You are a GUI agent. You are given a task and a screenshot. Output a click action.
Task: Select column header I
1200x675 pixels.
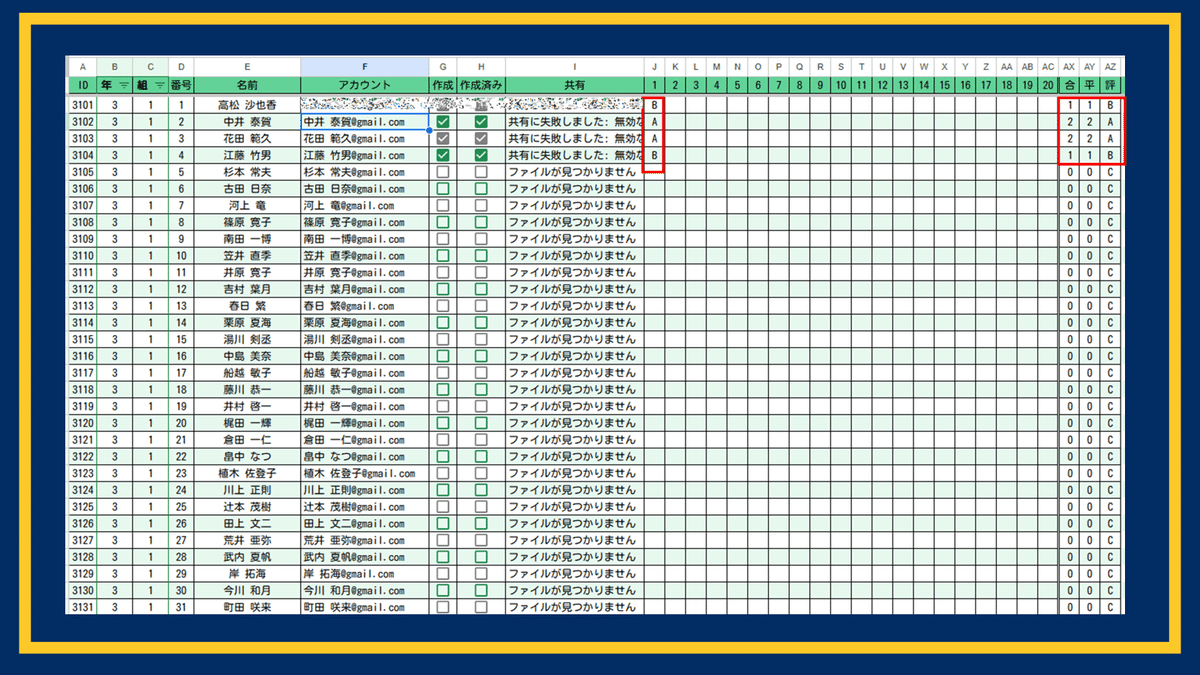pos(574,66)
